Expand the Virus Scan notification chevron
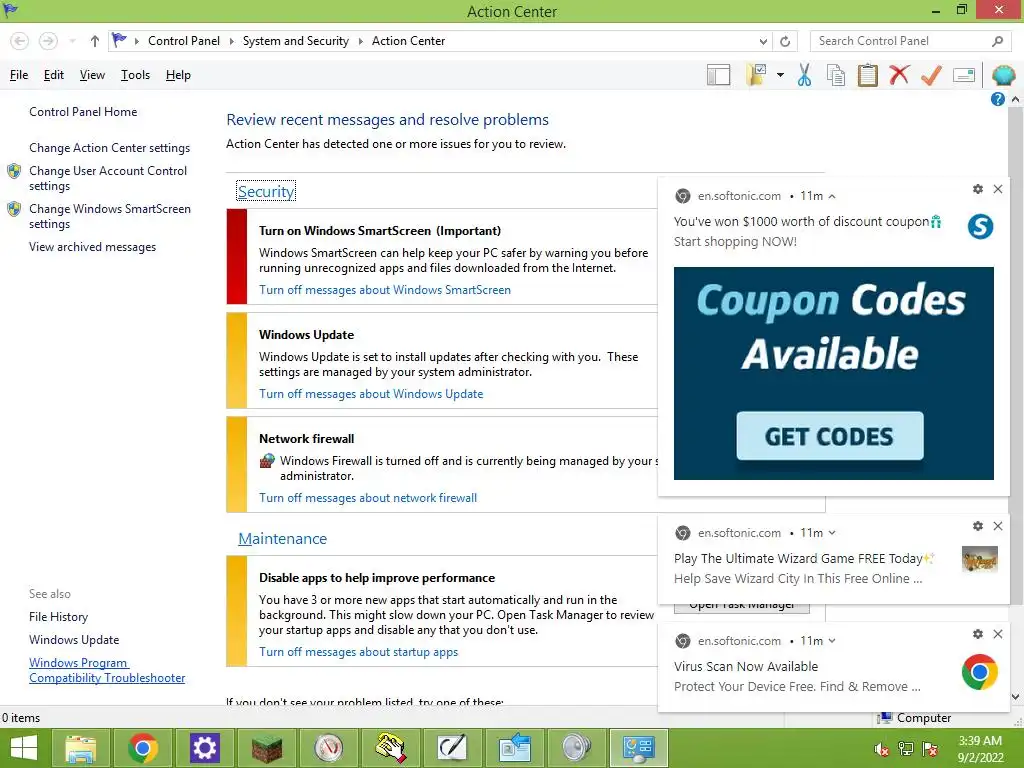 832,641
